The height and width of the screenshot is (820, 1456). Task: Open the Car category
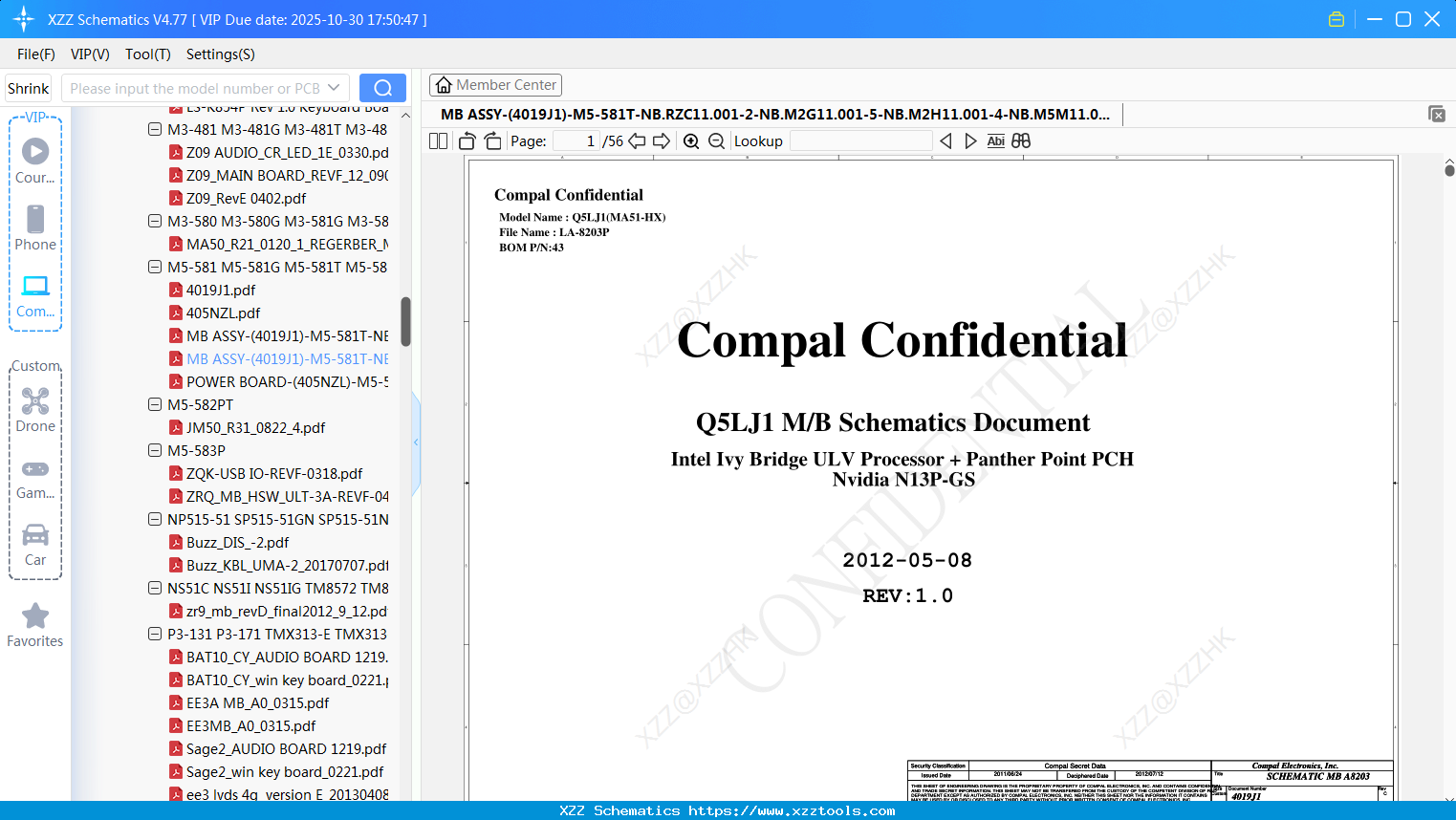click(x=35, y=545)
